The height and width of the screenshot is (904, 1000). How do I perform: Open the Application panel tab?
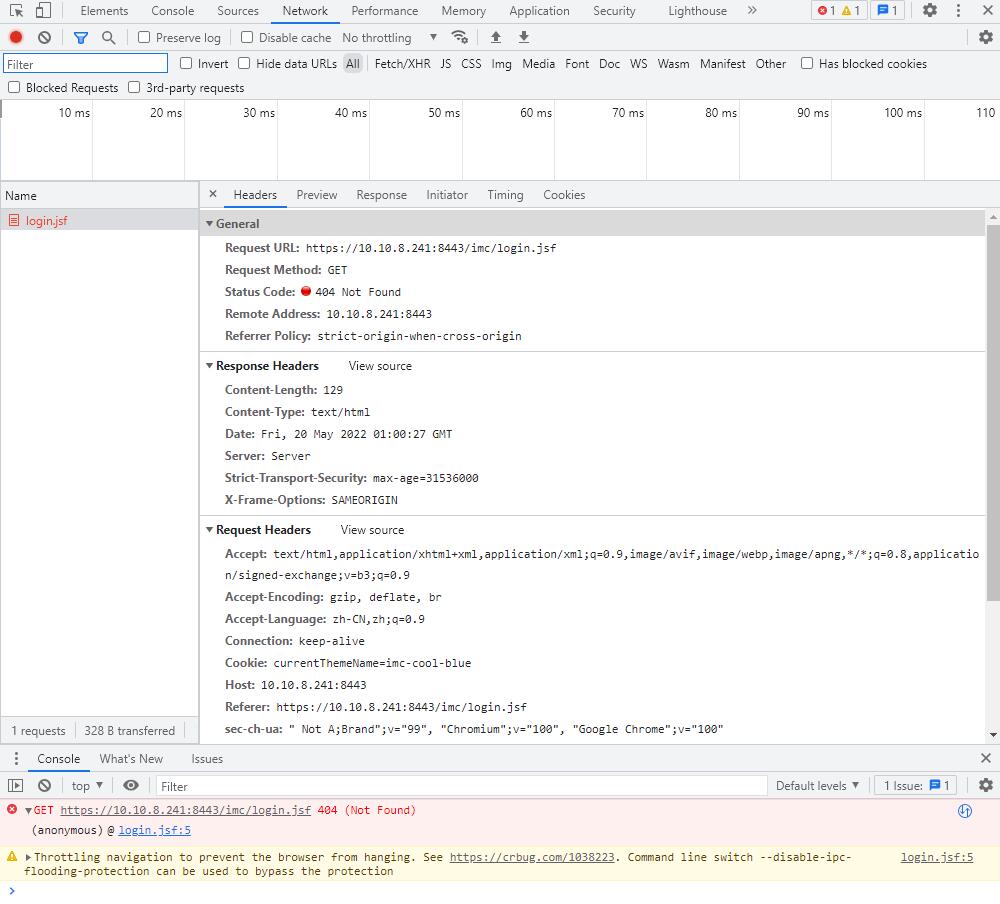pyautogui.click(x=539, y=11)
